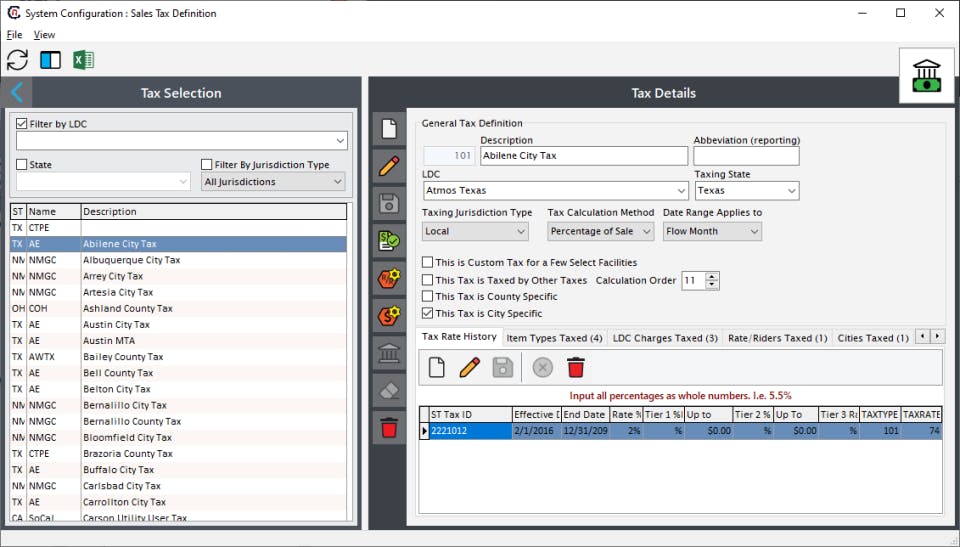
Task: Select Carrollton City Tax row
Action: coord(178,502)
